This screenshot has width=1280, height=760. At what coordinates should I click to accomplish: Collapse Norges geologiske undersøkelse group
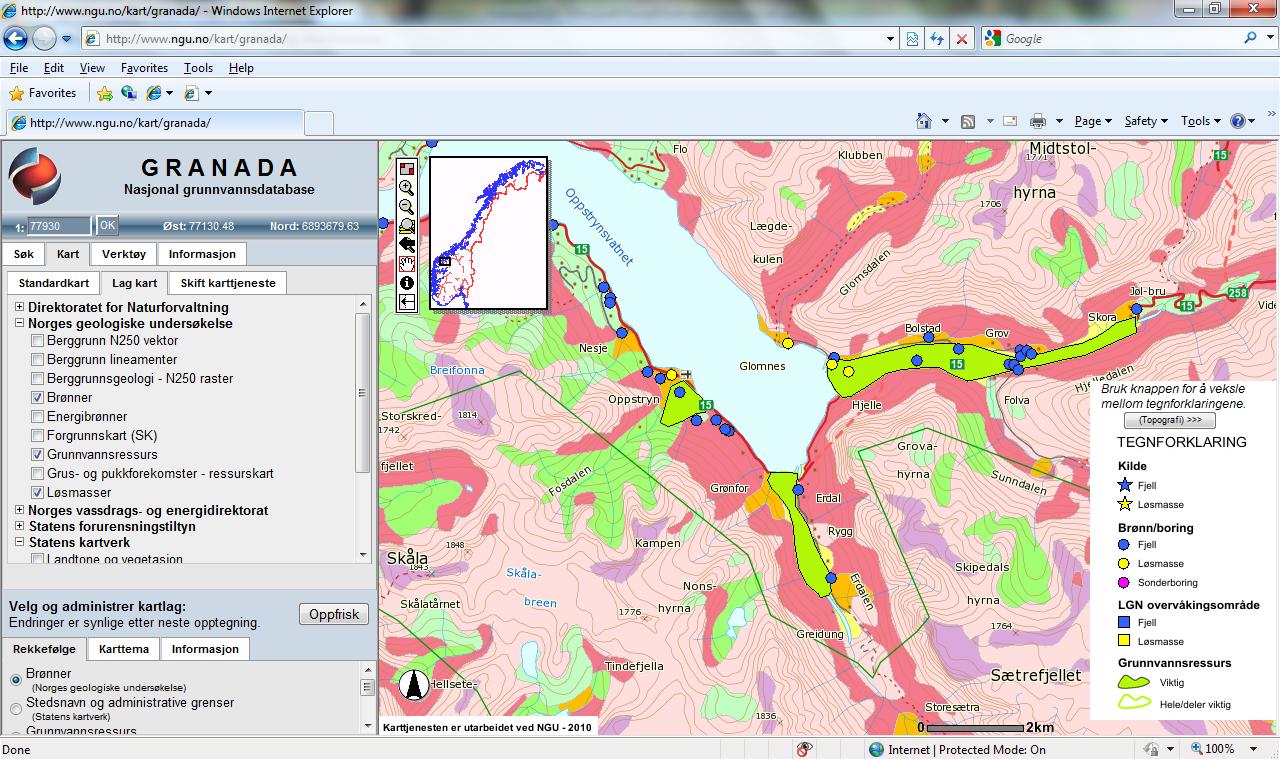[x=20, y=324]
